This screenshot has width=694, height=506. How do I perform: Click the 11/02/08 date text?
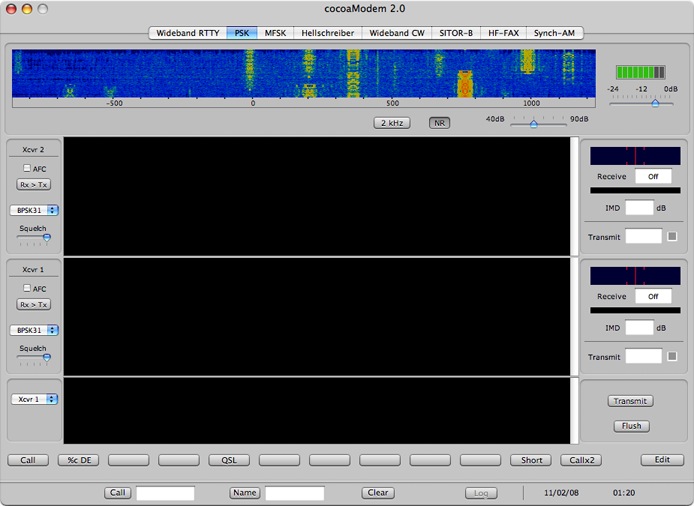(x=561, y=493)
